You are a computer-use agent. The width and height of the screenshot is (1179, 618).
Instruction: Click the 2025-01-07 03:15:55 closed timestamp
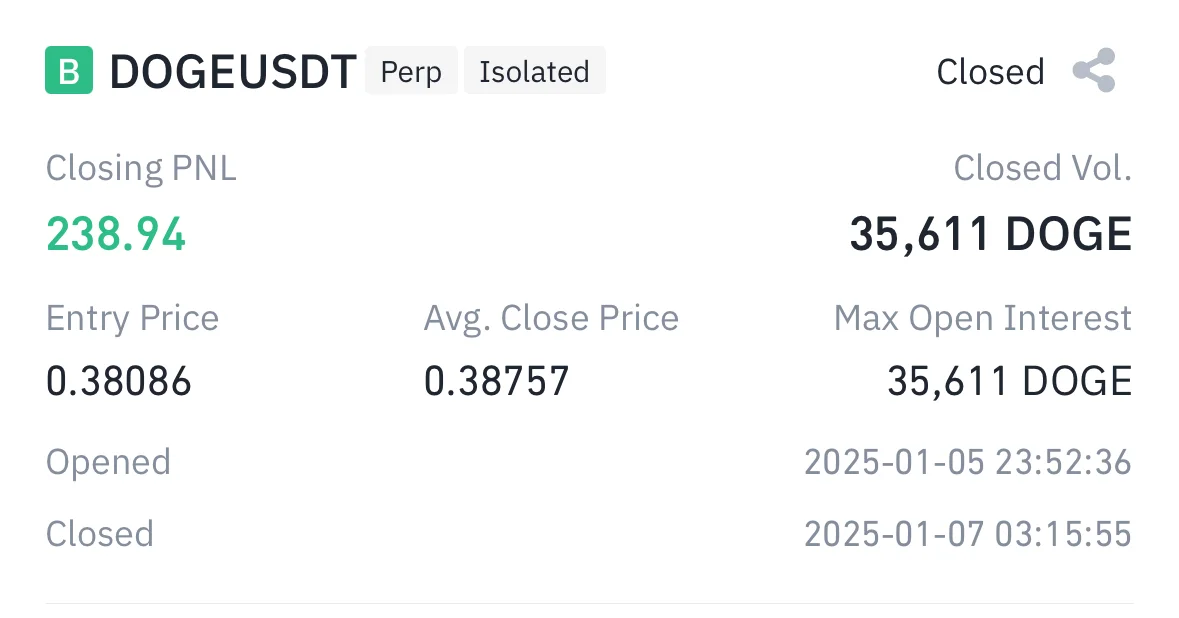[x=967, y=533]
